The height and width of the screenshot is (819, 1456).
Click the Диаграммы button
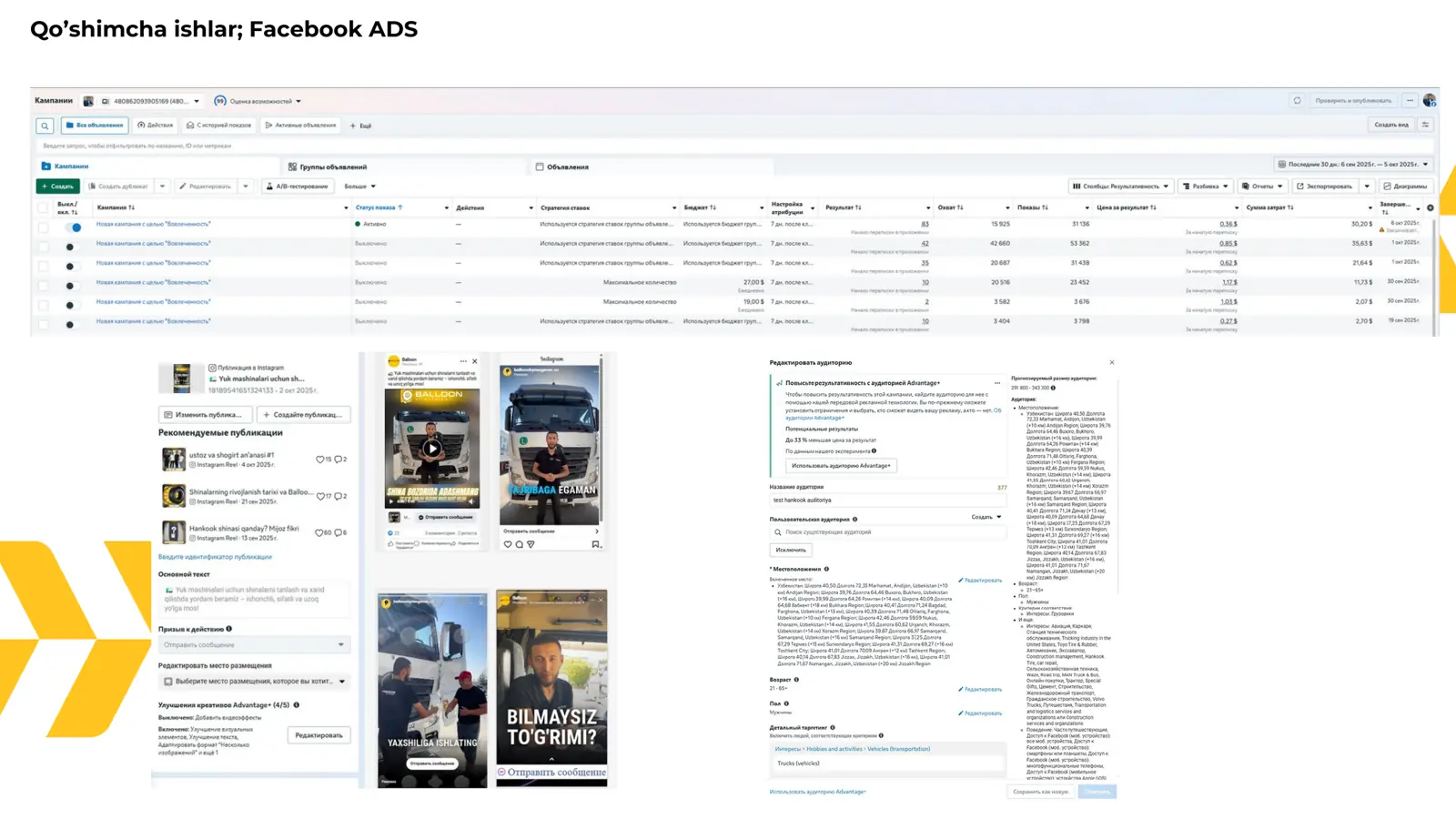click(x=1405, y=187)
